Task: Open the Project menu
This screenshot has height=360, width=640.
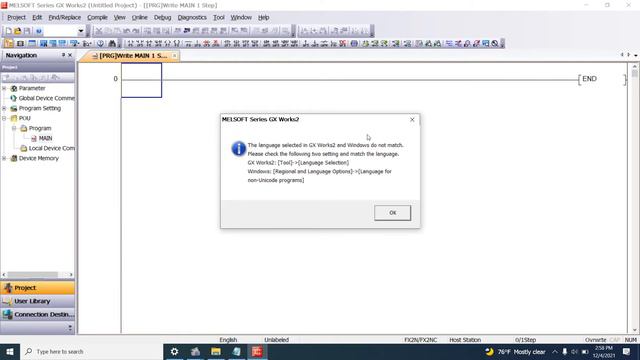Action: click(16, 18)
